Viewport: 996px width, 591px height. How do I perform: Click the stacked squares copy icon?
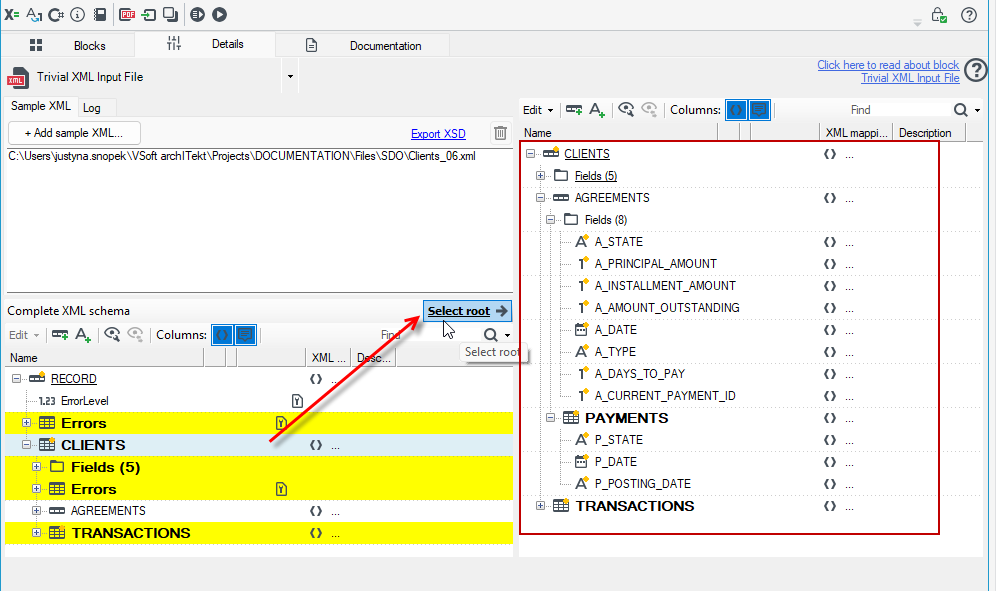tap(170, 14)
